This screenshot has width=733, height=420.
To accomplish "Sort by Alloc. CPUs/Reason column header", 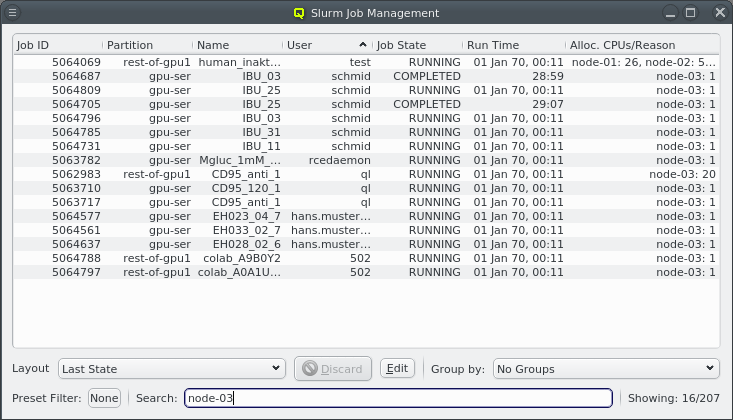I will click(x=643, y=45).
